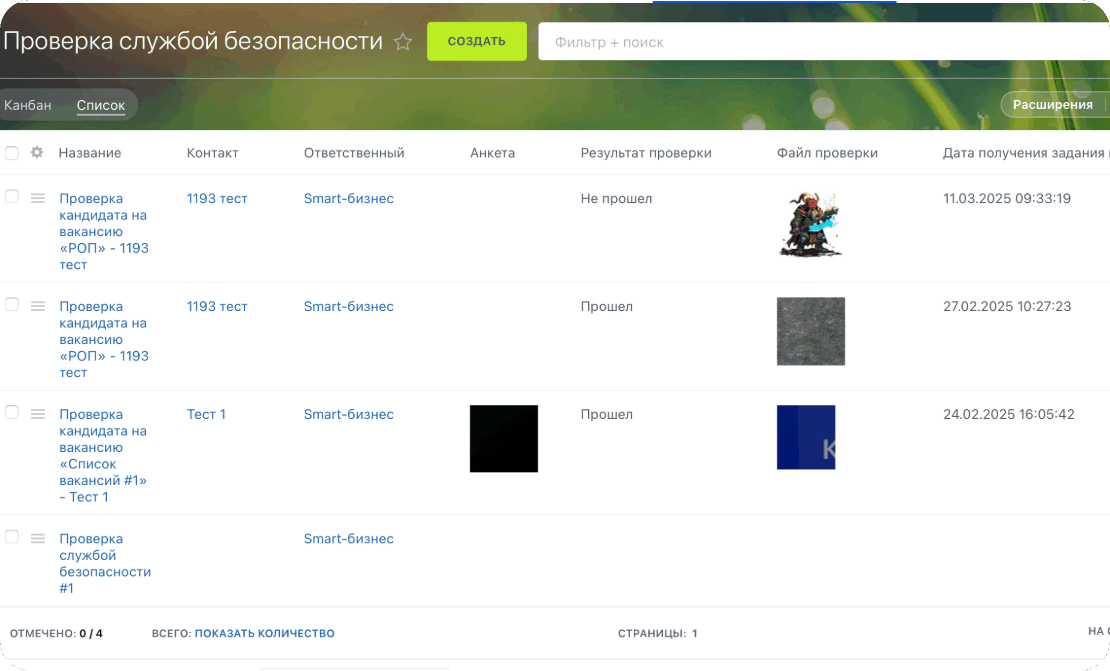Open row menu for 11.03.2025 record
The width and height of the screenshot is (1110, 671).
[38, 198]
